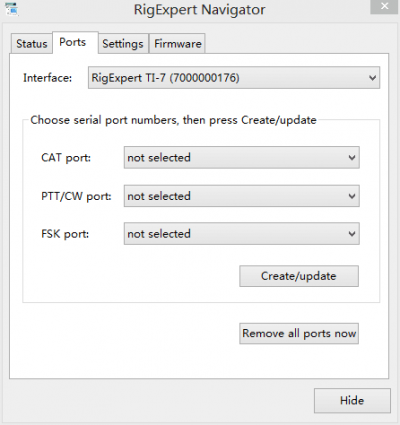400x425 pixels.
Task: Click Remove all ports now
Action: coord(299,333)
